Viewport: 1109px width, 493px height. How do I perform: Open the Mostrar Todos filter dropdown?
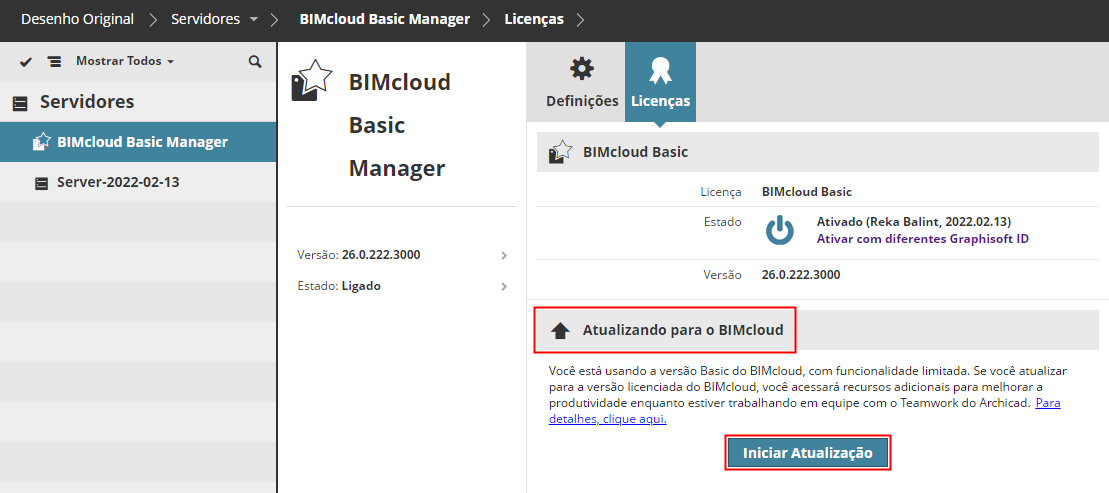(124, 61)
